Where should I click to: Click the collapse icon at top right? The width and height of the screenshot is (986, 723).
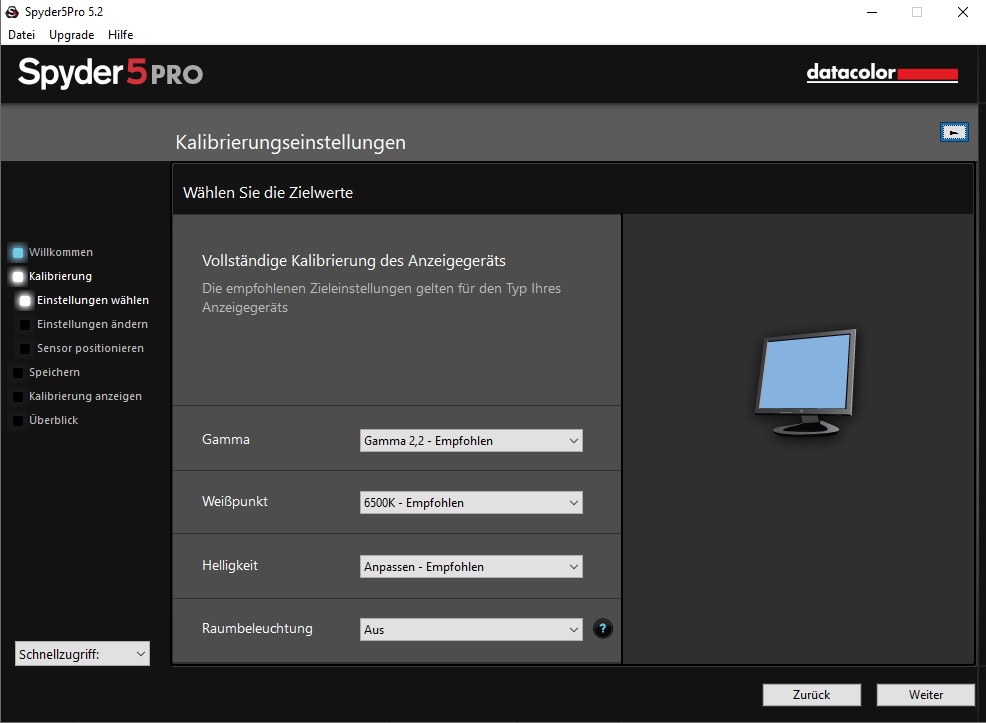click(954, 133)
